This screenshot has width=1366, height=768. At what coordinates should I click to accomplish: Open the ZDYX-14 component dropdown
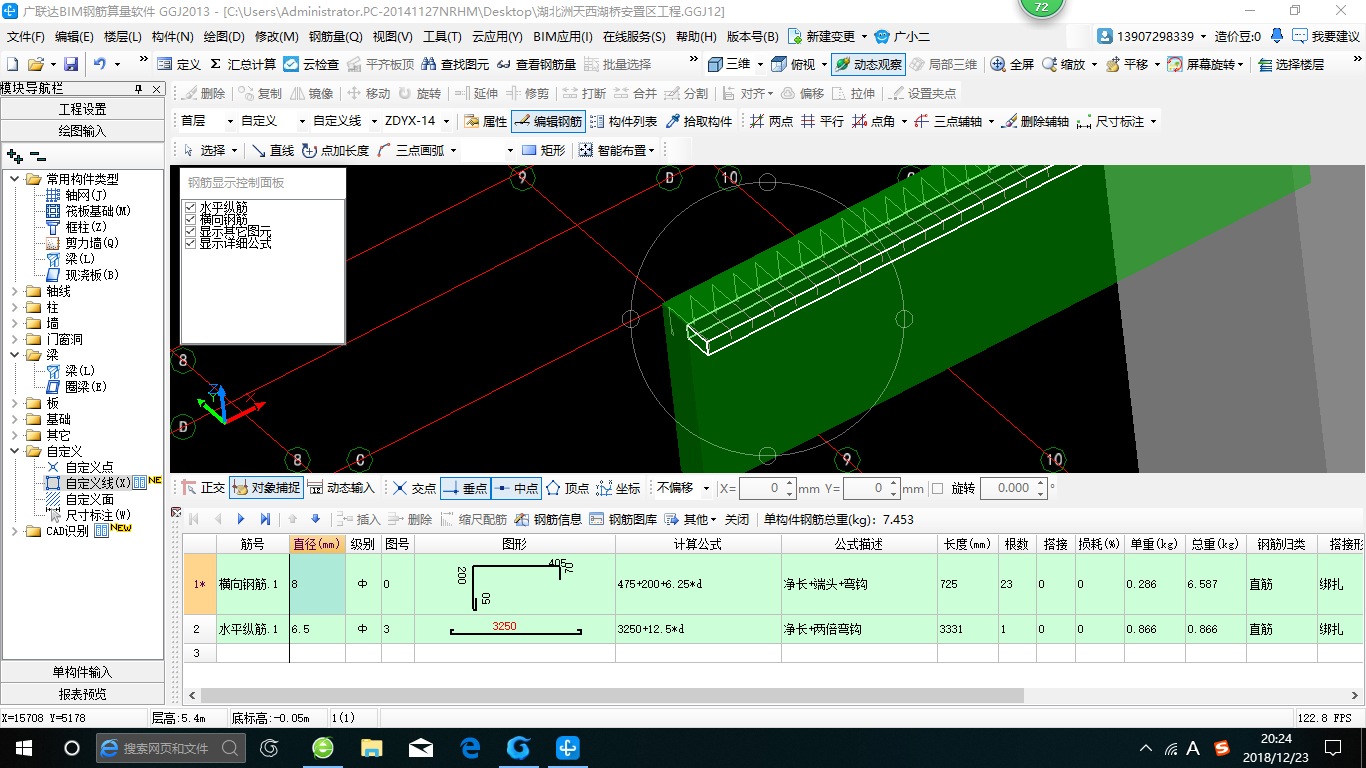click(x=445, y=121)
